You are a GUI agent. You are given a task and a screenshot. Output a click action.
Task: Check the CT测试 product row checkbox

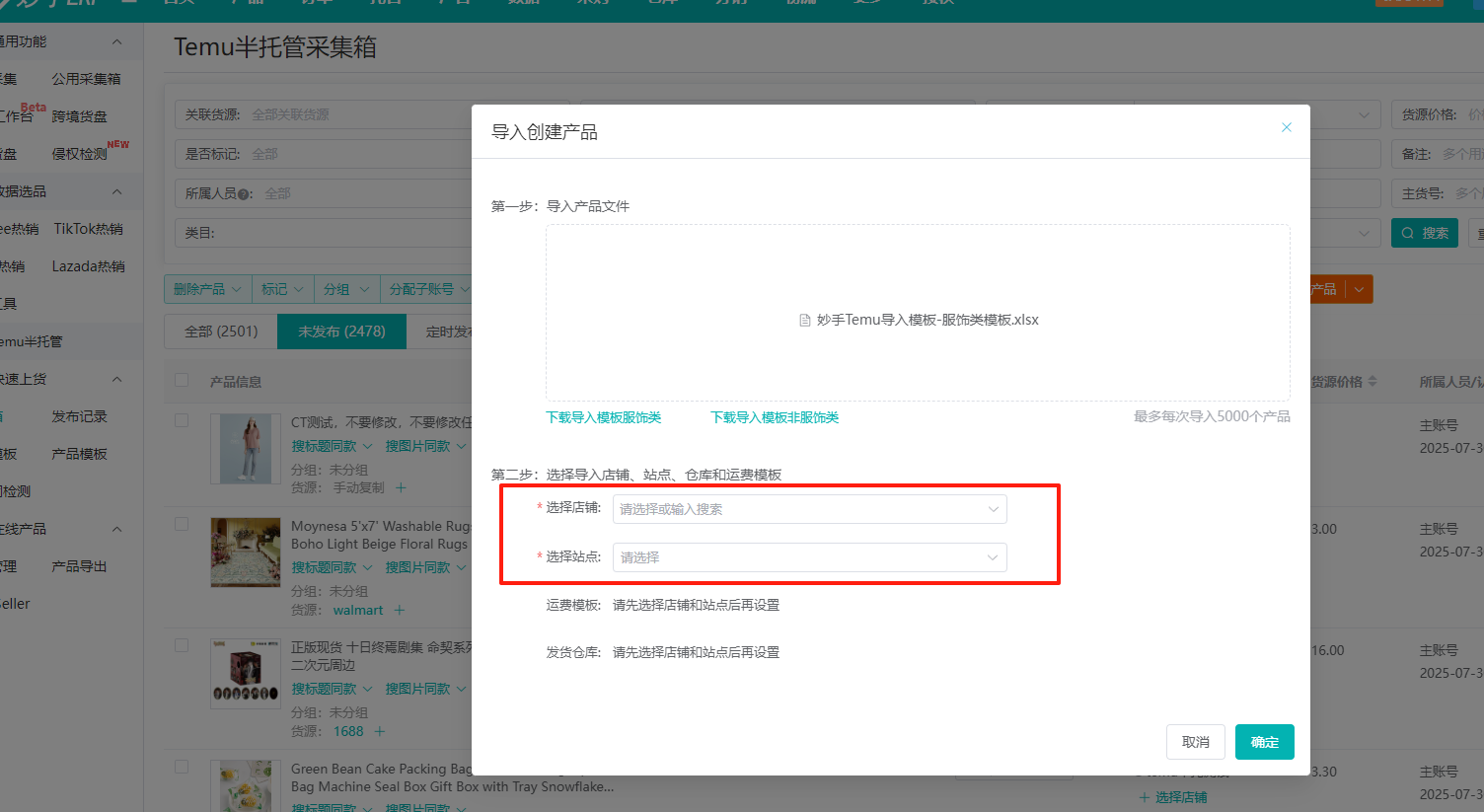pyautogui.click(x=182, y=420)
